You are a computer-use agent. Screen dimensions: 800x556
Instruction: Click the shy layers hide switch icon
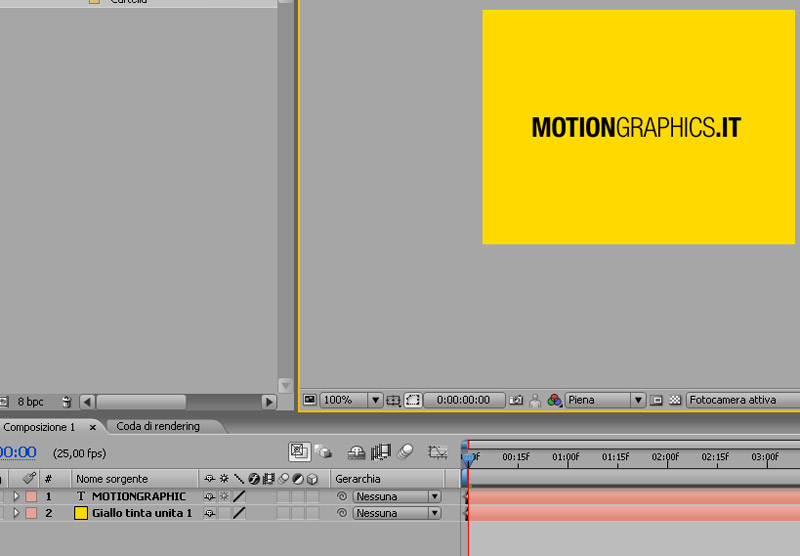pos(357,452)
